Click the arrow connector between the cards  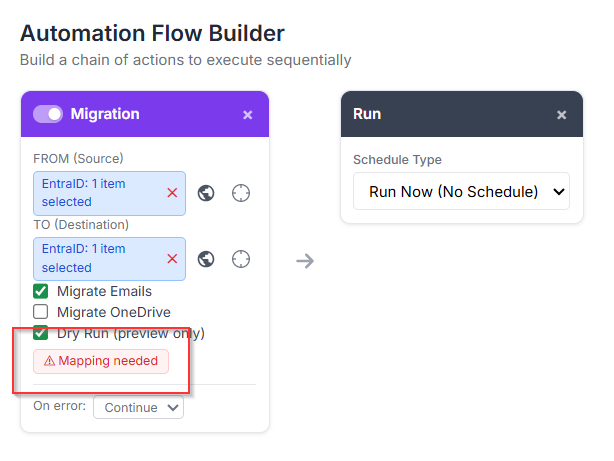[305, 261]
